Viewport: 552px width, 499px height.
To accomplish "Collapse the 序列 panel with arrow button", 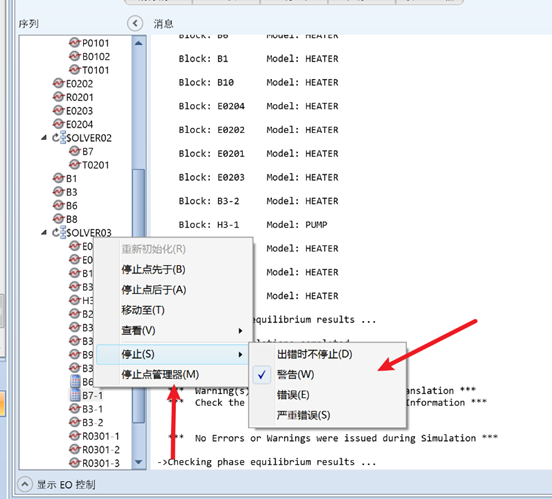I will click(135, 24).
